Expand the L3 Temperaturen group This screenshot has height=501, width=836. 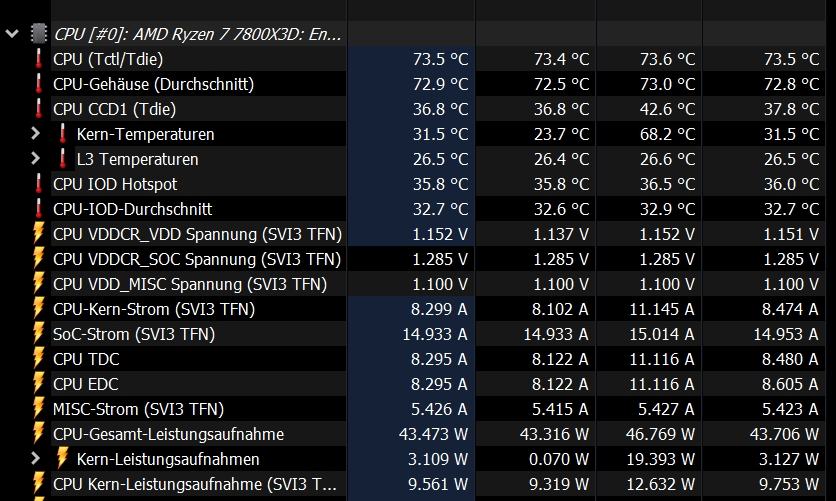(x=35, y=159)
